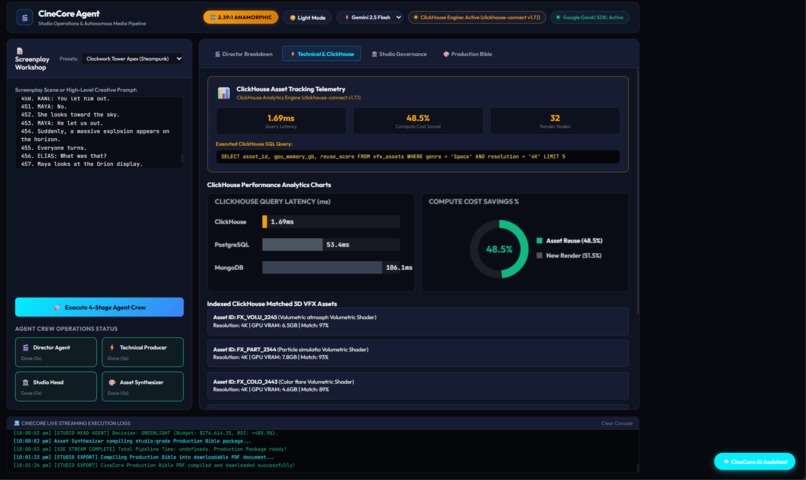Open the CineCore AI Assistant button
This screenshot has height=480, width=806.
point(755,461)
